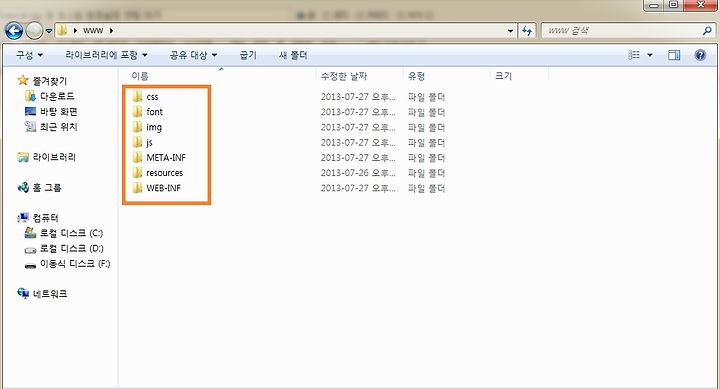Click the 네트워크 icon
This screenshot has width=720, height=389.
pyautogui.click(x=23, y=293)
